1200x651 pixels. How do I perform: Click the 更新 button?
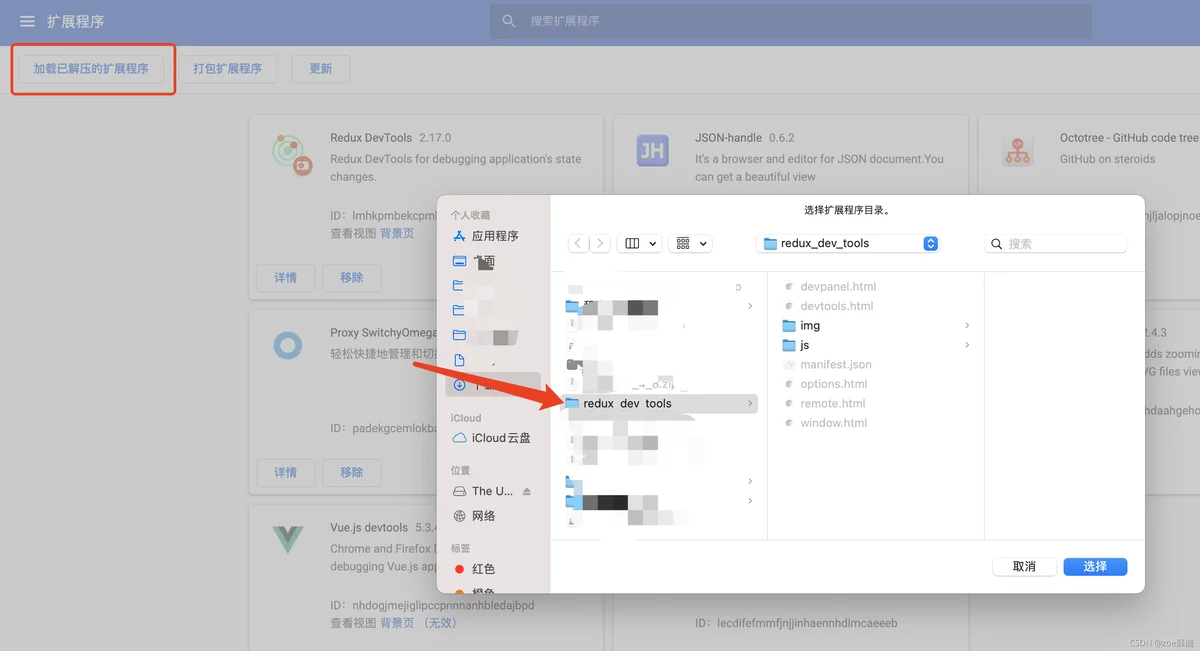[321, 69]
